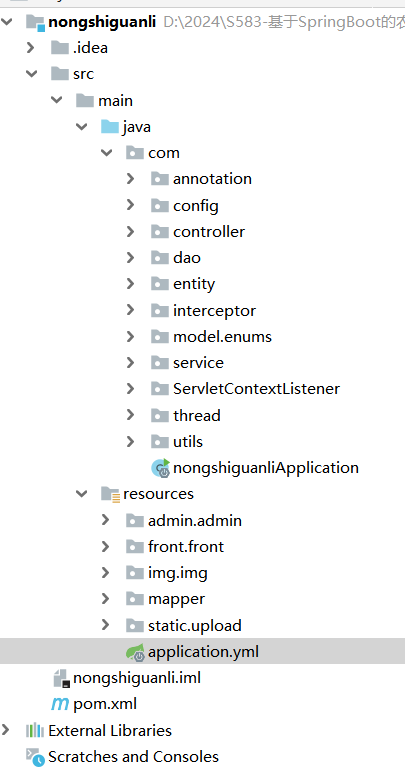The width and height of the screenshot is (405, 775).
Task: Expand External Libraries node
Action: pyautogui.click(x=5, y=730)
